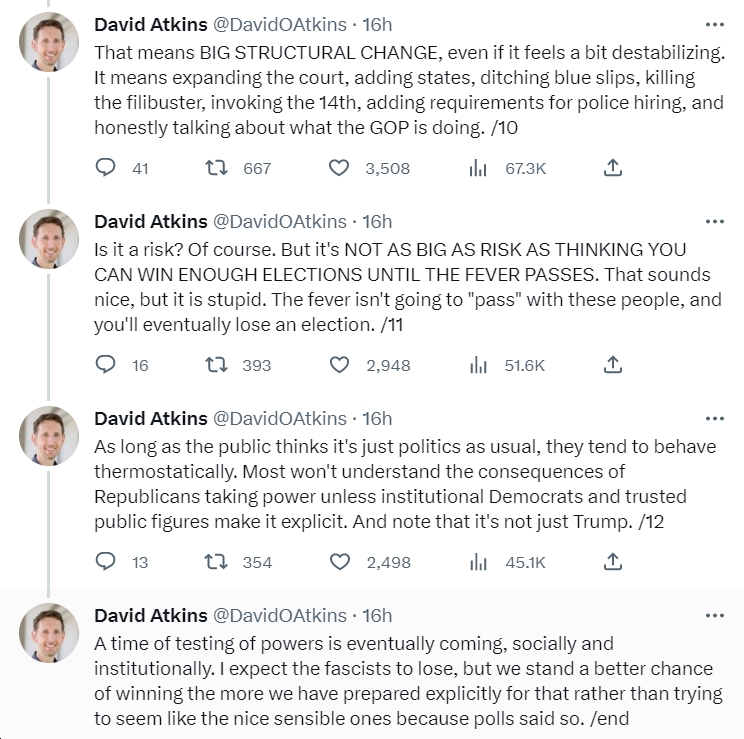
Task: Reply to the /11 tweet with 16 replies
Action: [105, 365]
